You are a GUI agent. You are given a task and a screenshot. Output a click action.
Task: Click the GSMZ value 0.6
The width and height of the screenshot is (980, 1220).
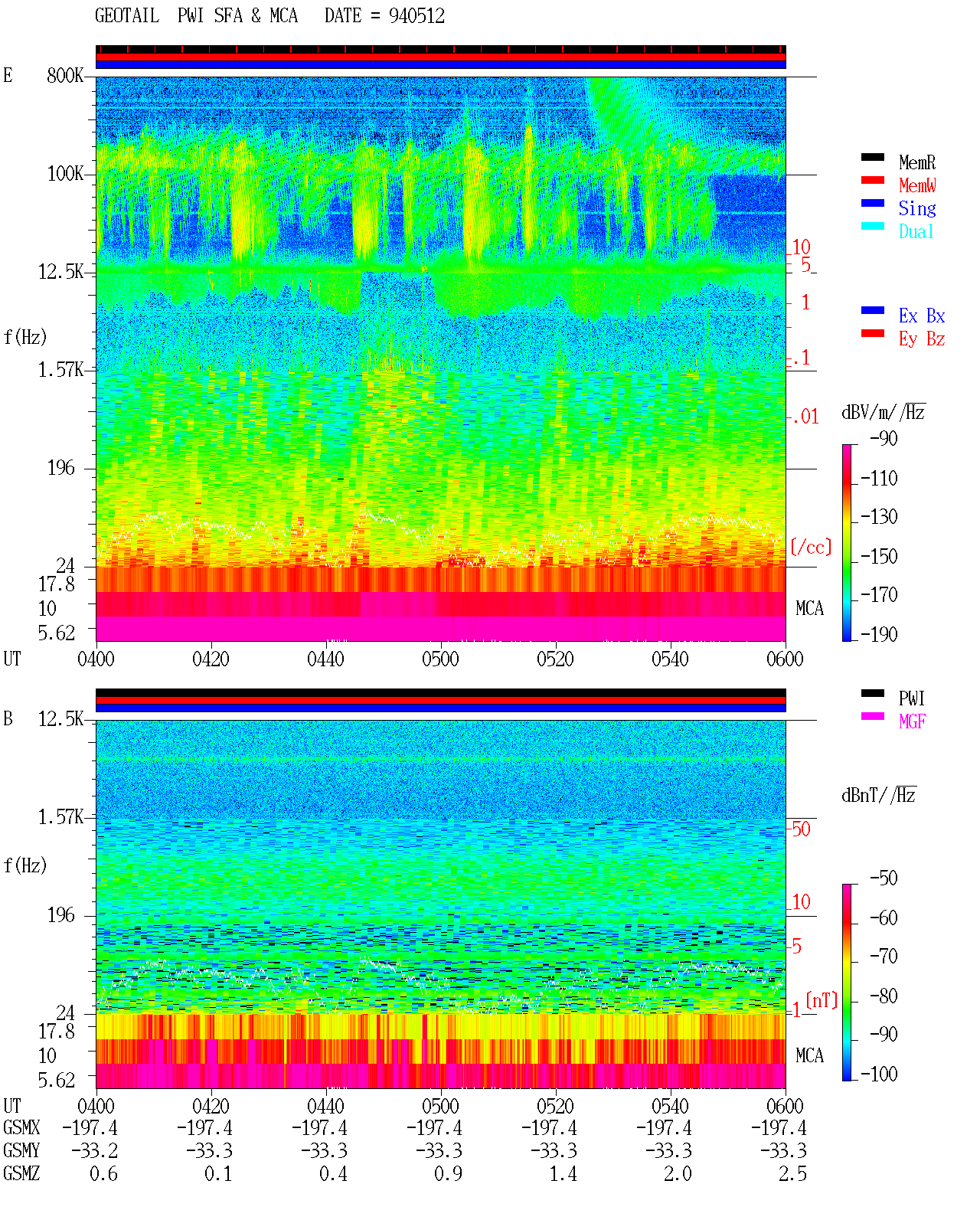pos(104,1174)
